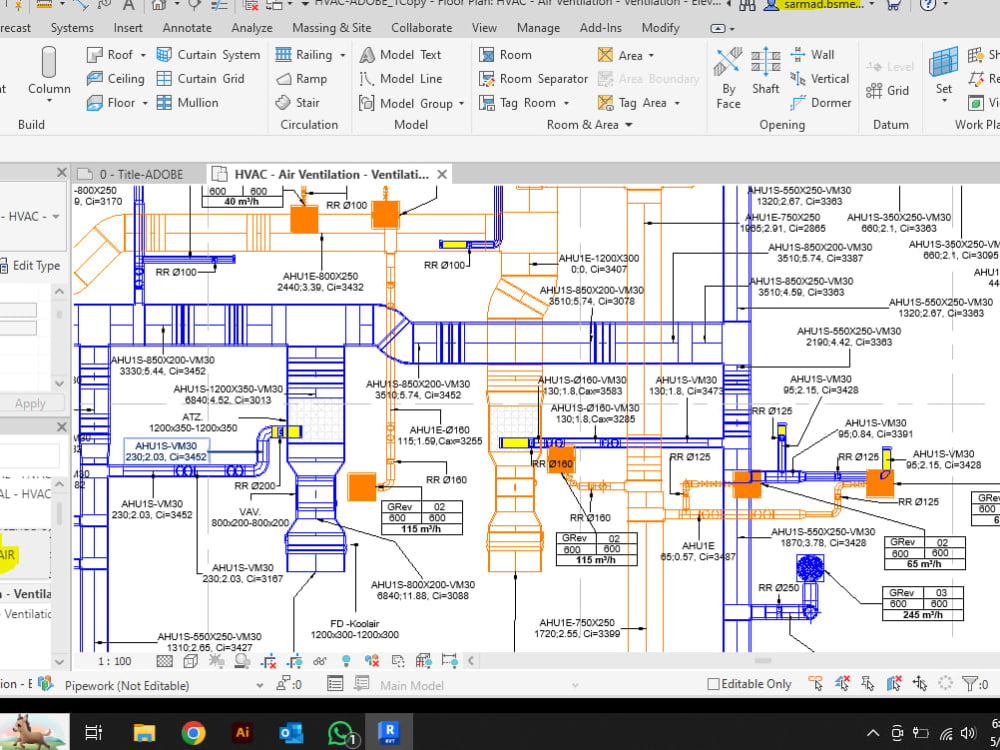Expand the Roof dropdown arrow
Viewport: 1000px width, 750px height.
point(143,55)
